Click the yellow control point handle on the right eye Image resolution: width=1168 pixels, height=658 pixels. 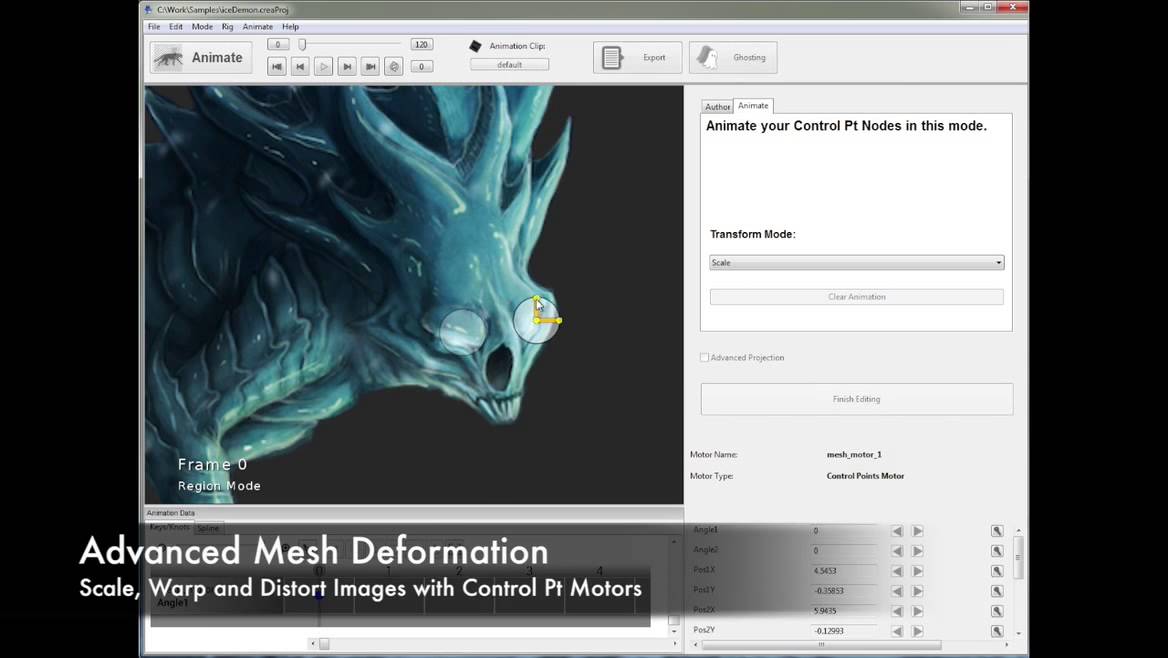pos(537,320)
